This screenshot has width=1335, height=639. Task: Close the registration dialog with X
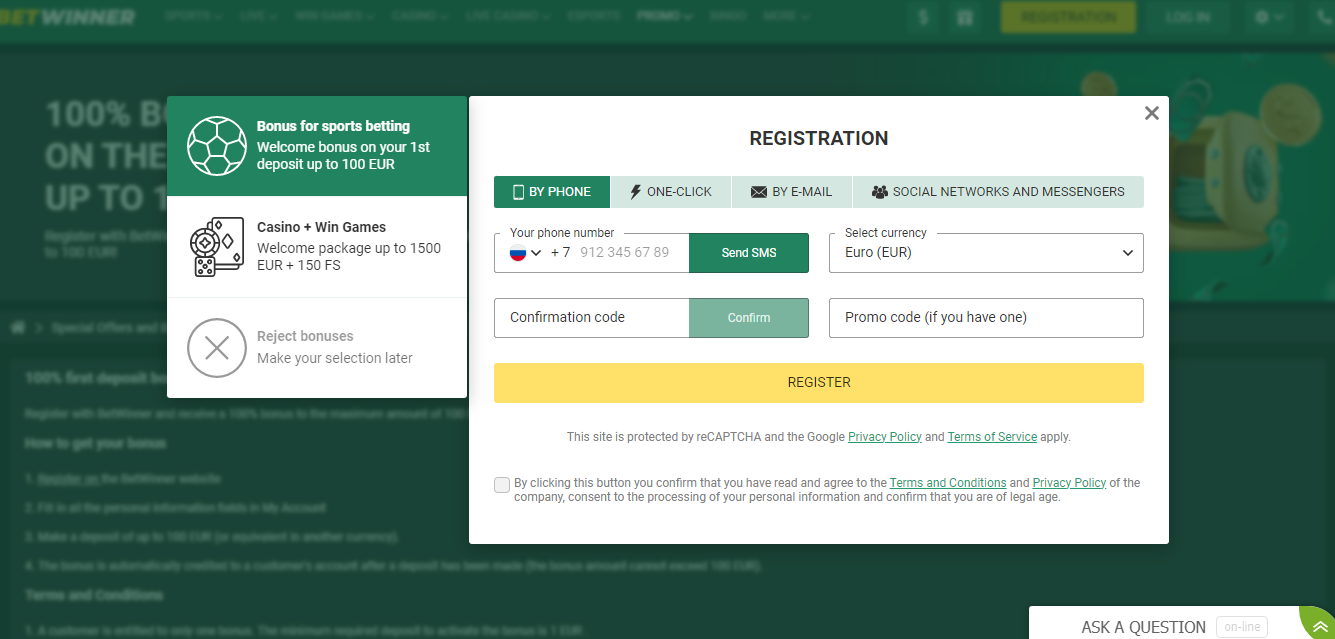pyautogui.click(x=1151, y=113)
